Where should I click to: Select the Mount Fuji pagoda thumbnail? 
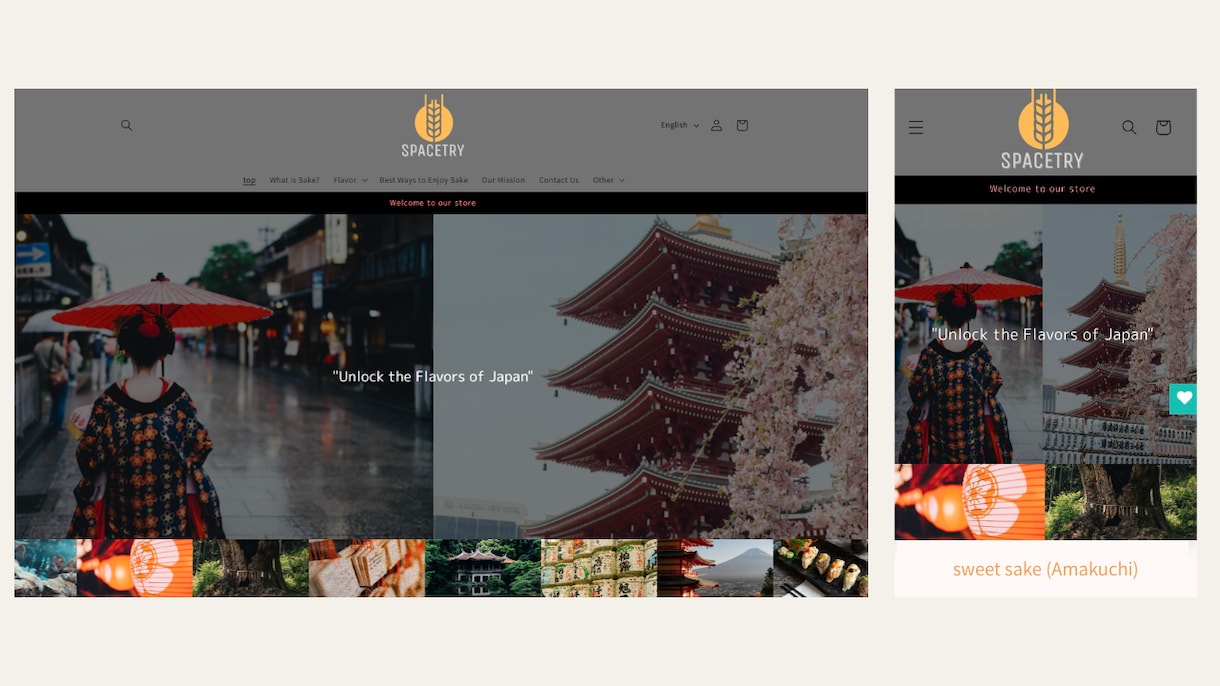coord(715,568)
